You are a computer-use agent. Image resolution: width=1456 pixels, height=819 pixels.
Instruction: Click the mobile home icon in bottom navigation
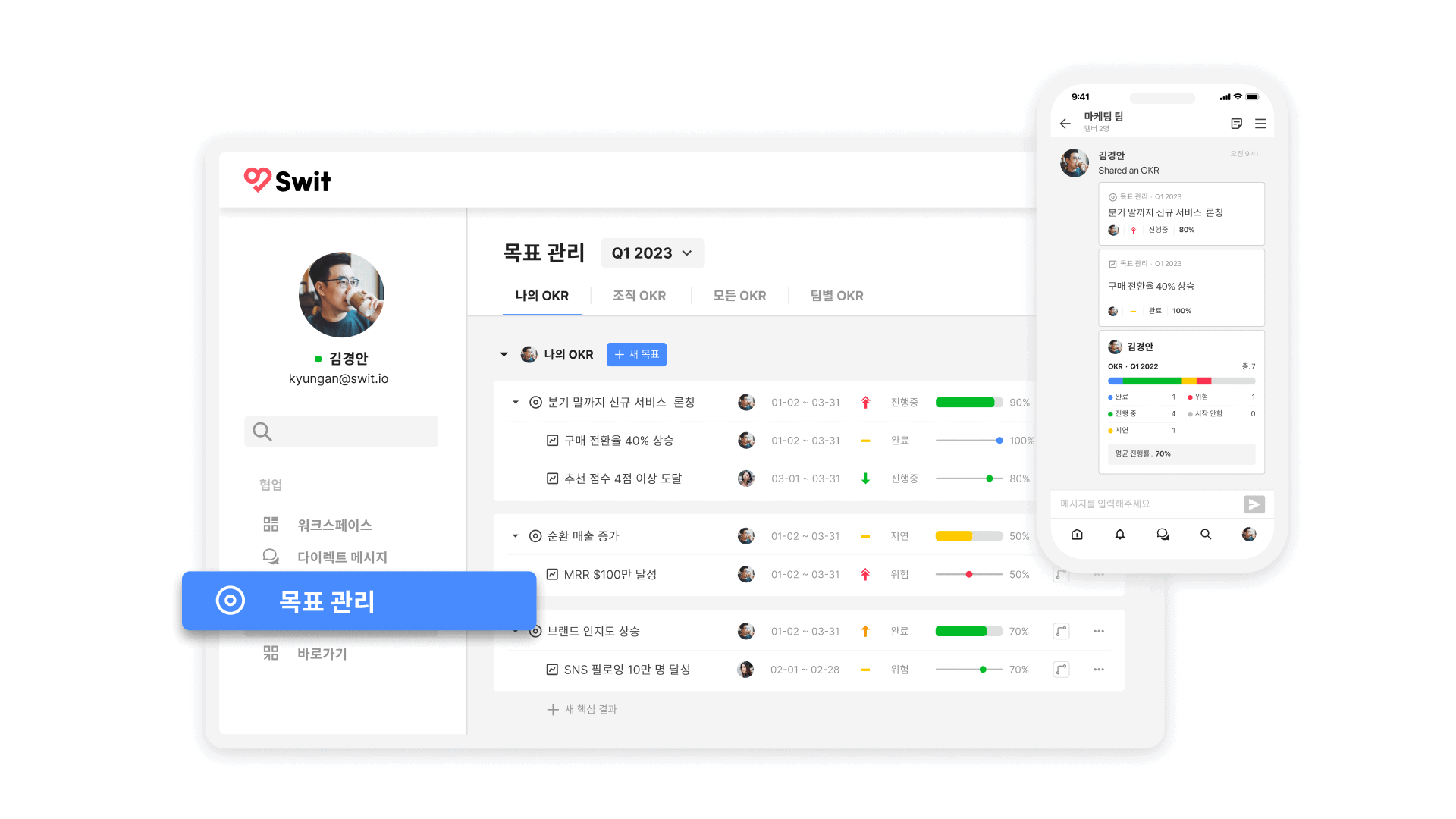[x=1077, y=535]
